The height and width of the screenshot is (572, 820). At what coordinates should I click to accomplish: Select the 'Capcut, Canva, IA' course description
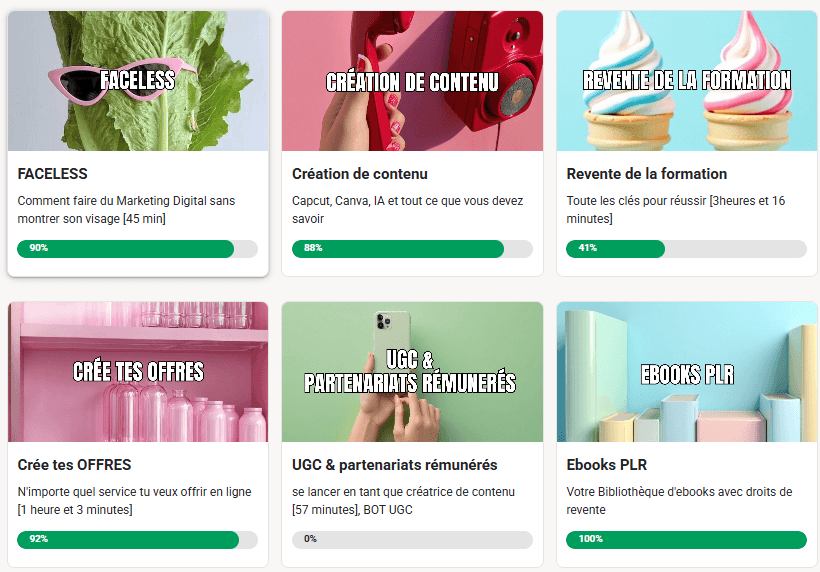407,210
